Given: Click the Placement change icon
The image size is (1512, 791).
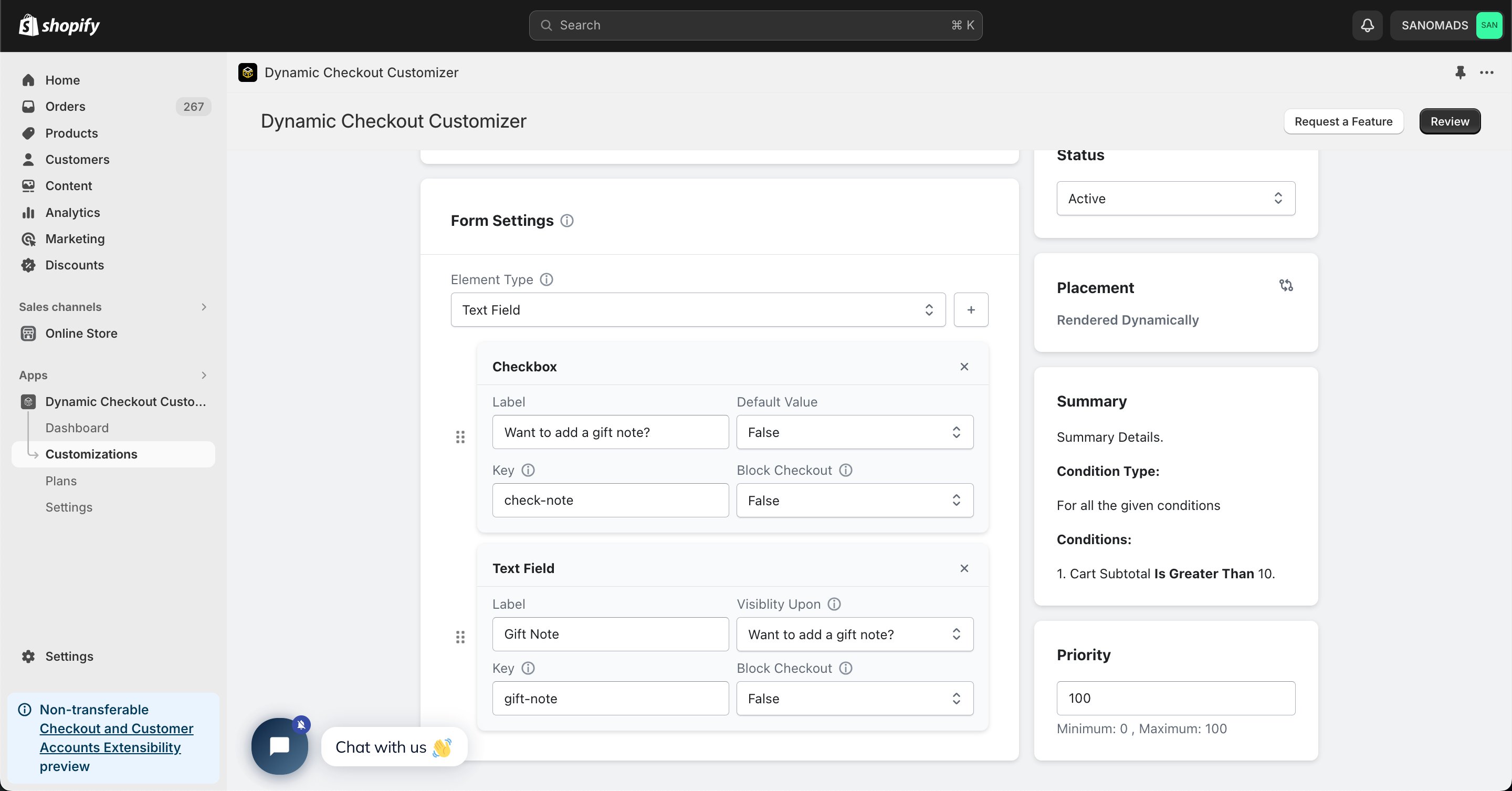Looking at the screenshot, I should pyautogui.click(x=1286, y=285).
